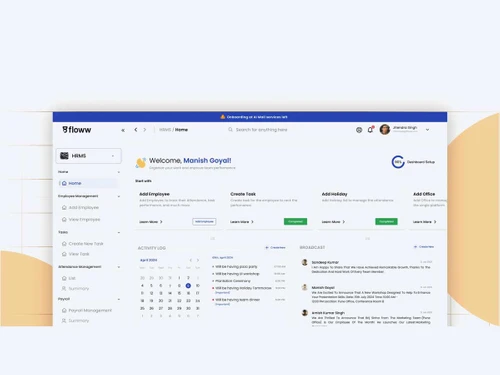This screenshot has height=375, width=500.
Task: Collapse the sidebar with the double-chevron icon
Action: pyautogui.click(x=123, y=130)
